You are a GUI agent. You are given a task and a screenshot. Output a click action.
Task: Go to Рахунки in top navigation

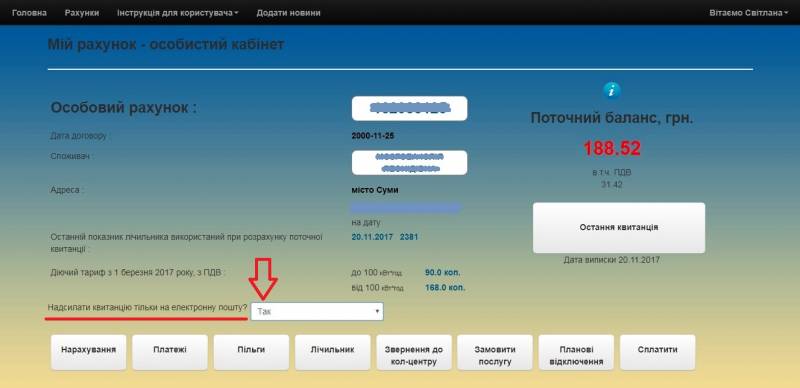82,13
